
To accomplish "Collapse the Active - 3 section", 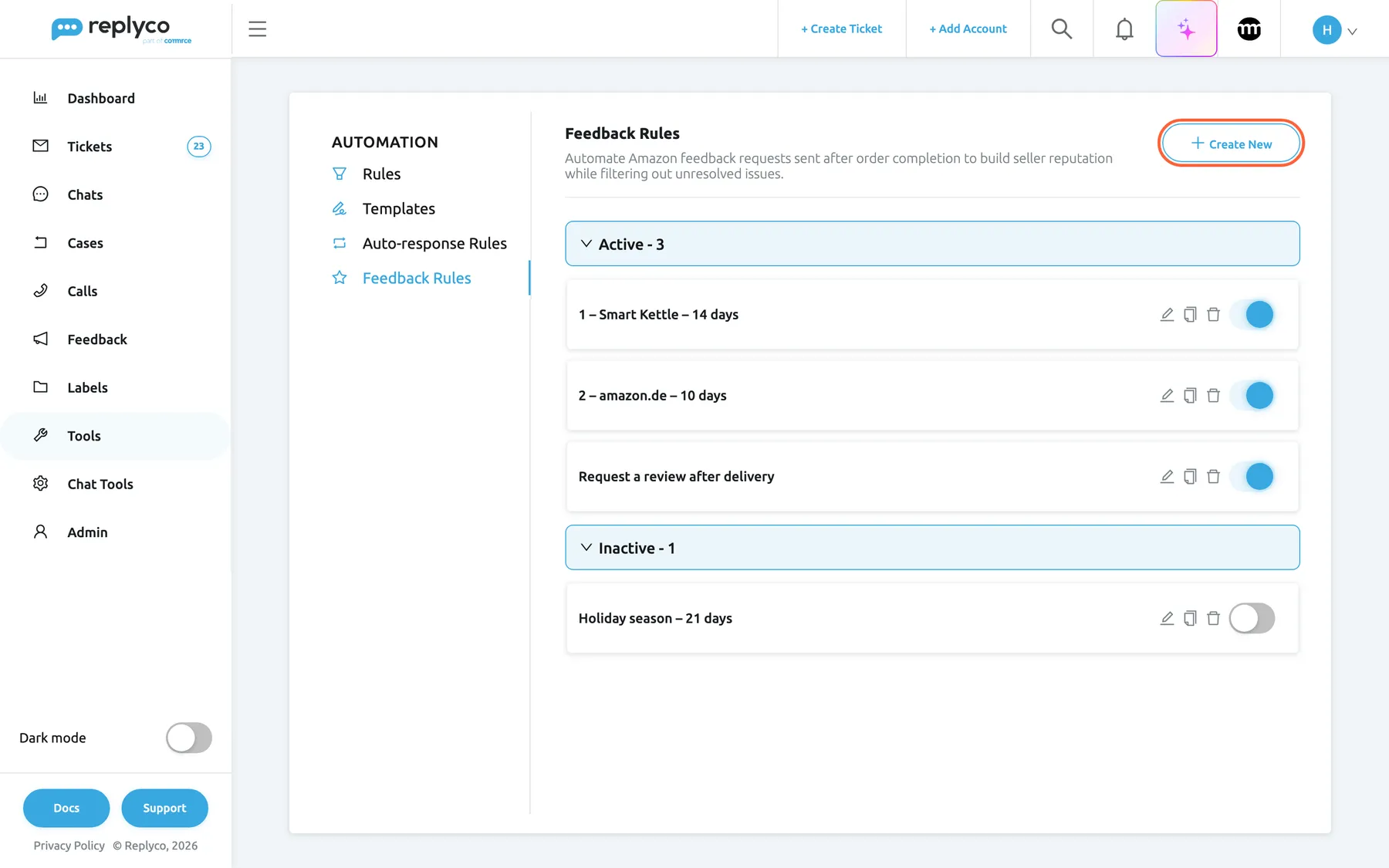I will click(x=932, y=244).
